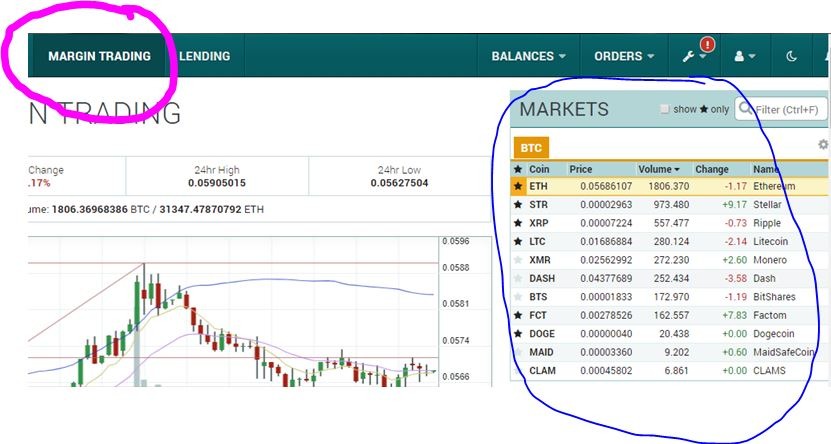Sort markets by Coin column header
831x444 pixels.
click(539, 169)
